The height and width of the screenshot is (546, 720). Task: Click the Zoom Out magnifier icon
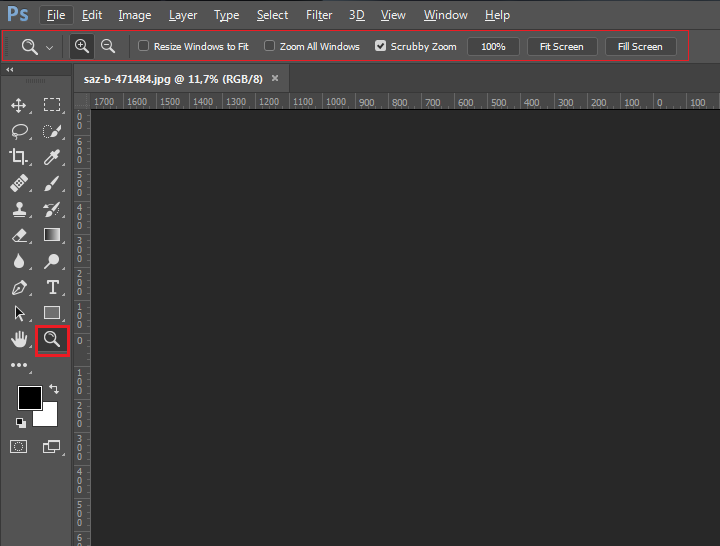108,46
